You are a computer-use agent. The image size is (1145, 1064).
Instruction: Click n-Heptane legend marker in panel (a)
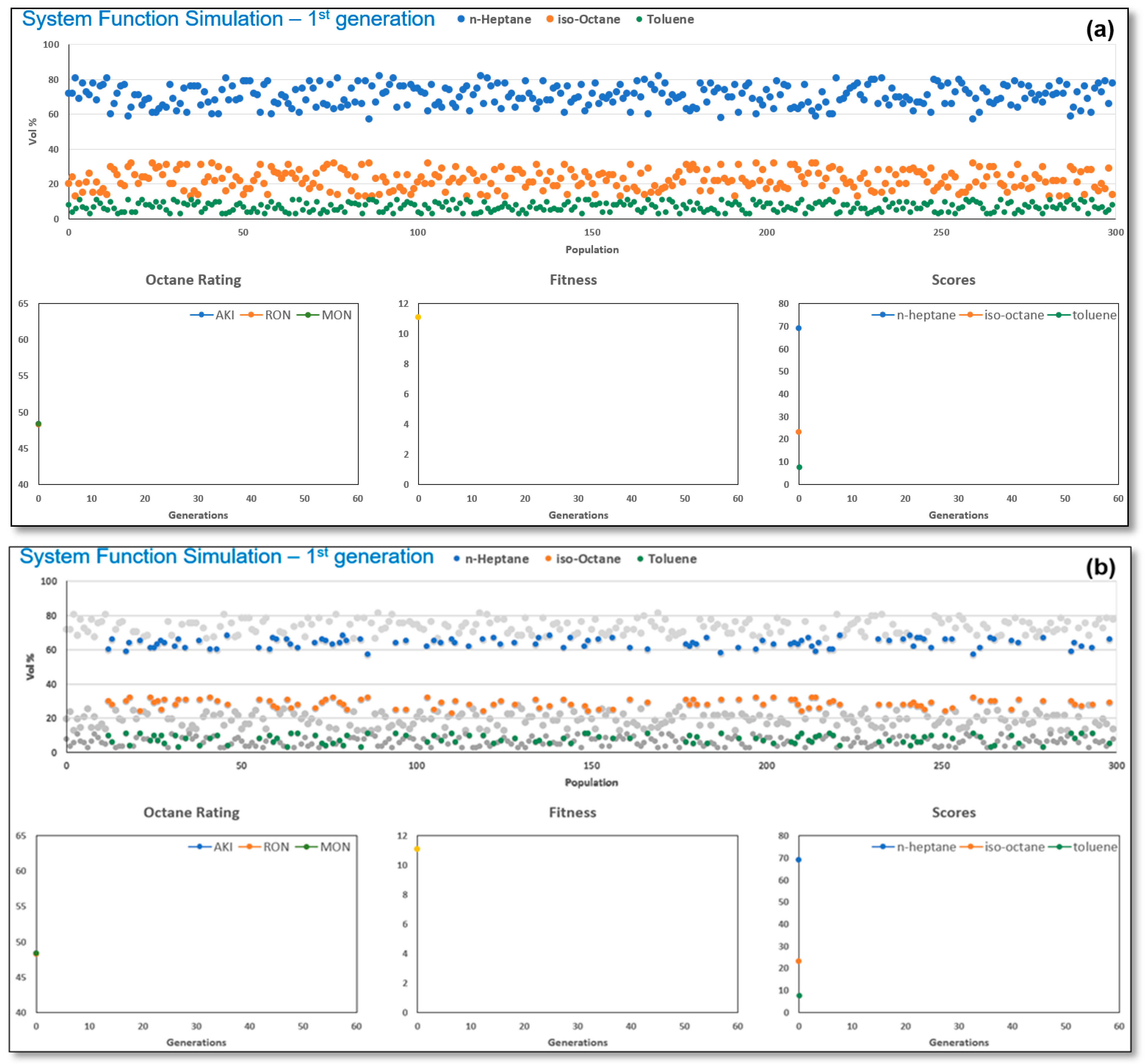point(460,19)
